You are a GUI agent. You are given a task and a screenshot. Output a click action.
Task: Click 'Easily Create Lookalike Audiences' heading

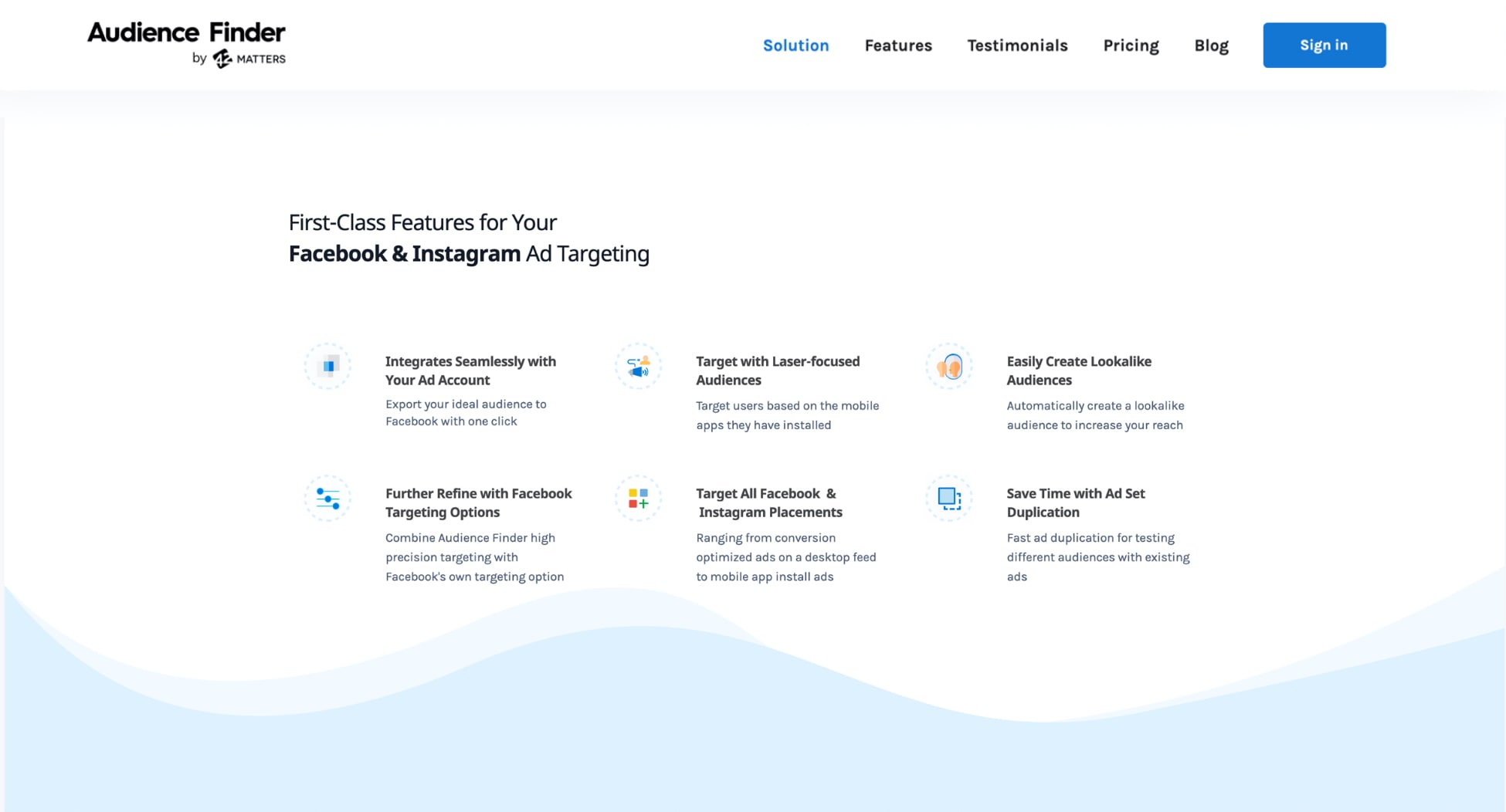(x=1079, y=370)
